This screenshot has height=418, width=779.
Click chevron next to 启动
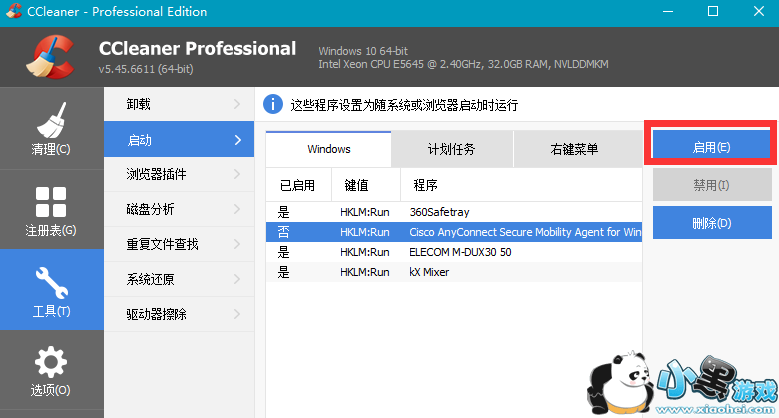(237, 140)
